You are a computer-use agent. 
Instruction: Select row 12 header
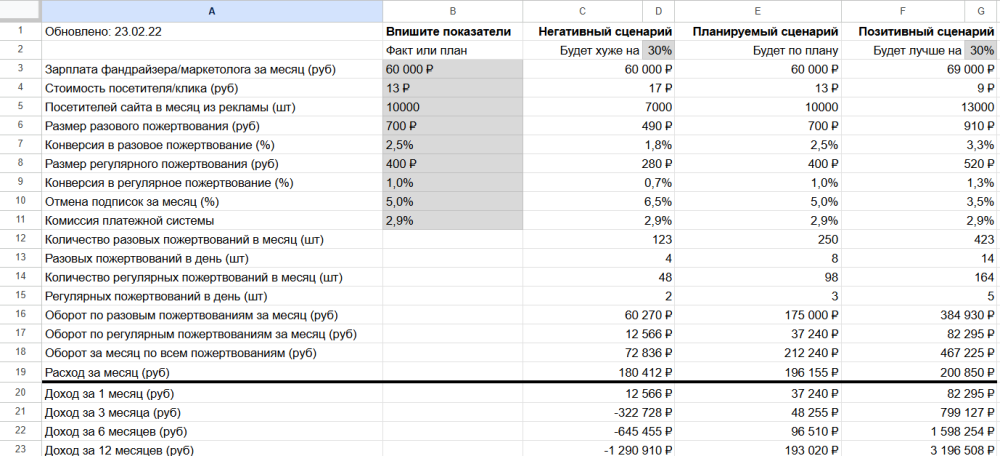[x=20, y=240]
